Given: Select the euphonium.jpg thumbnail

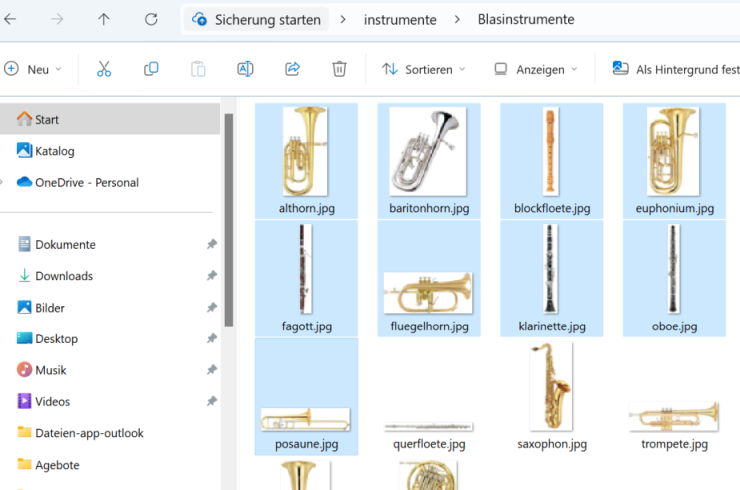Looking at the screenshot, I should coord(673,152).
